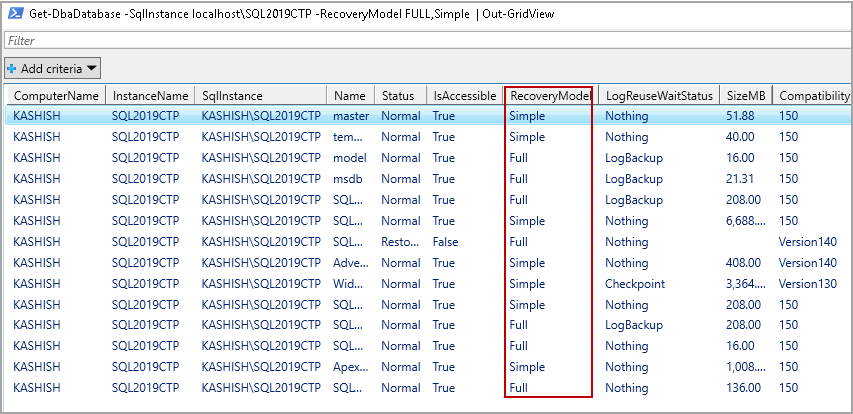
Task: Sort by Status column header
Action: tap(400, 96)
